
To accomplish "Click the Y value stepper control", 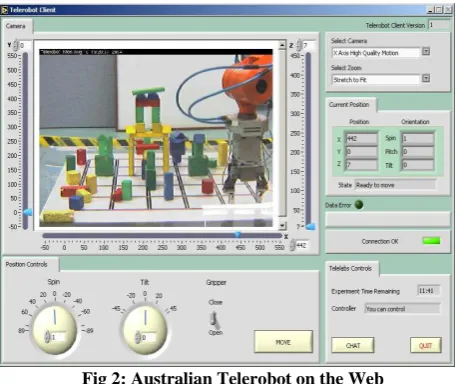I will (15, 45).
